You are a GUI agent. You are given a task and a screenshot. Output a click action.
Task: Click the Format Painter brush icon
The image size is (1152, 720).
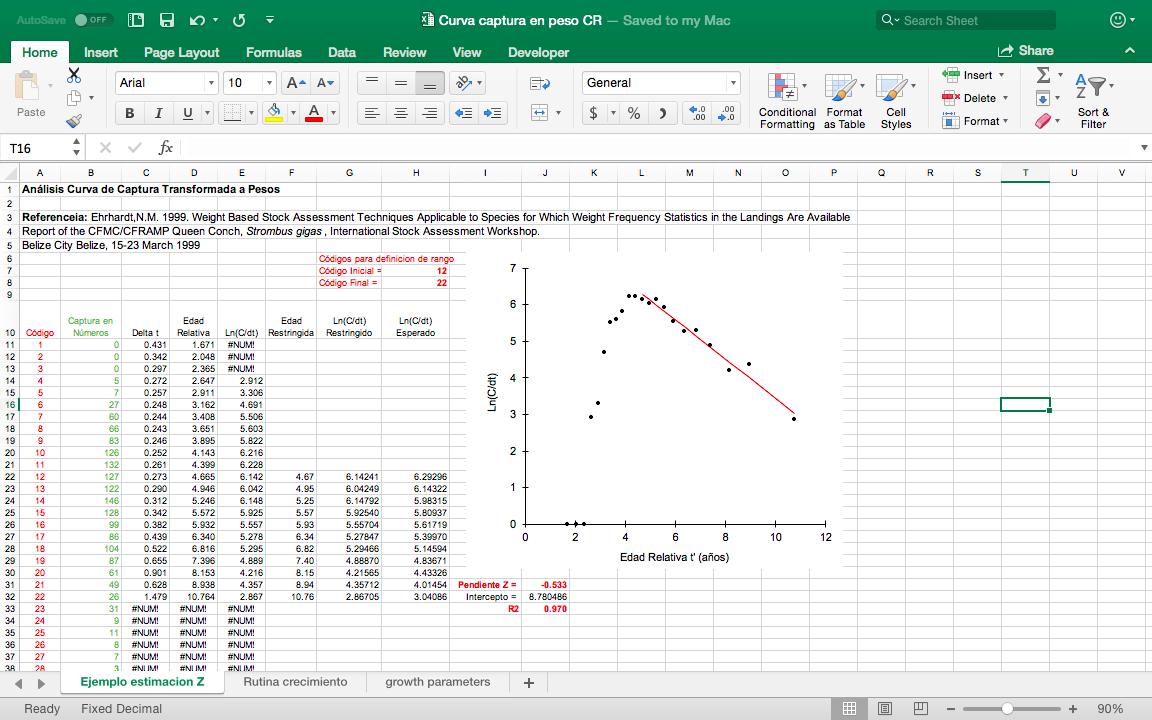(x=74, y=121)
